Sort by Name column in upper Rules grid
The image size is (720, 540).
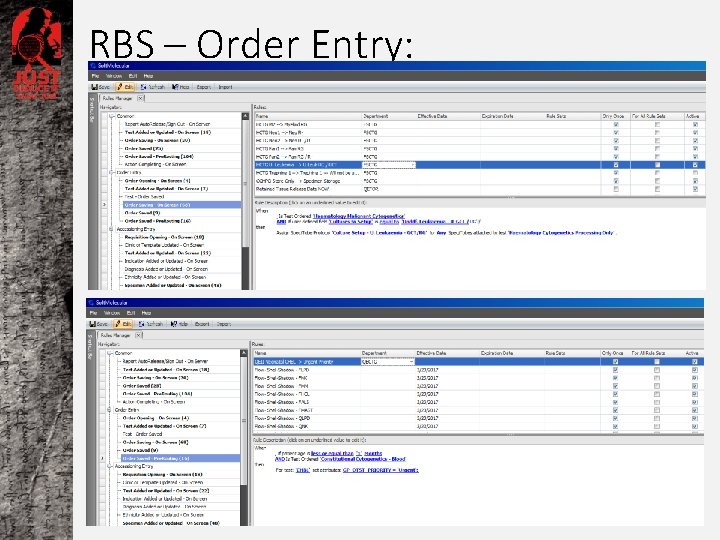(308, 116)
